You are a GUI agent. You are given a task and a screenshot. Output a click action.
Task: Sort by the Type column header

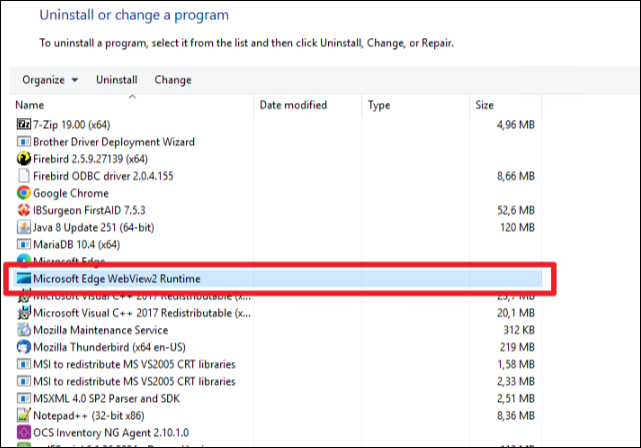[x=415, y=105]
